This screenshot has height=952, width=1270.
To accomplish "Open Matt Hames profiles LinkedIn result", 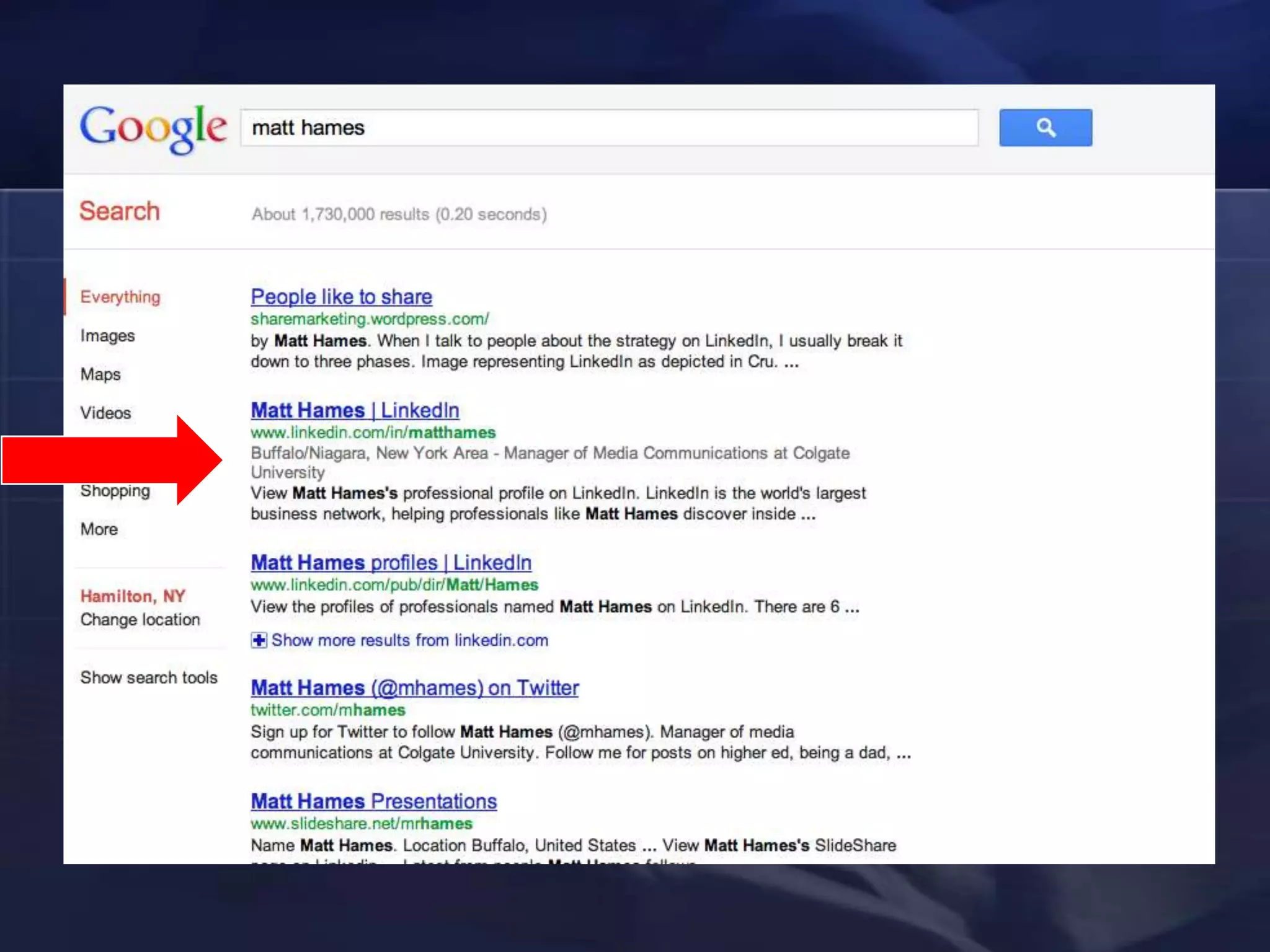I will point(391,563).
